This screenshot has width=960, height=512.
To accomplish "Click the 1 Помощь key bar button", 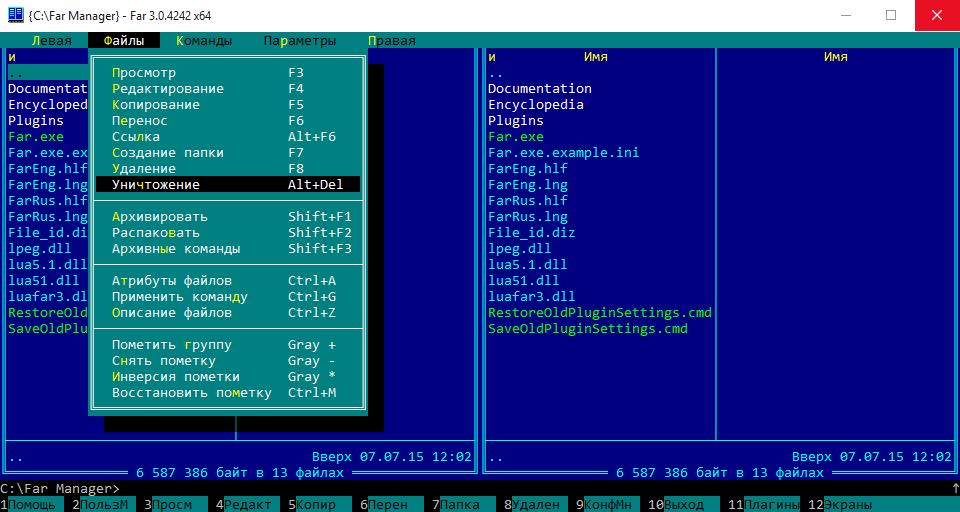I will coord(31,505).
